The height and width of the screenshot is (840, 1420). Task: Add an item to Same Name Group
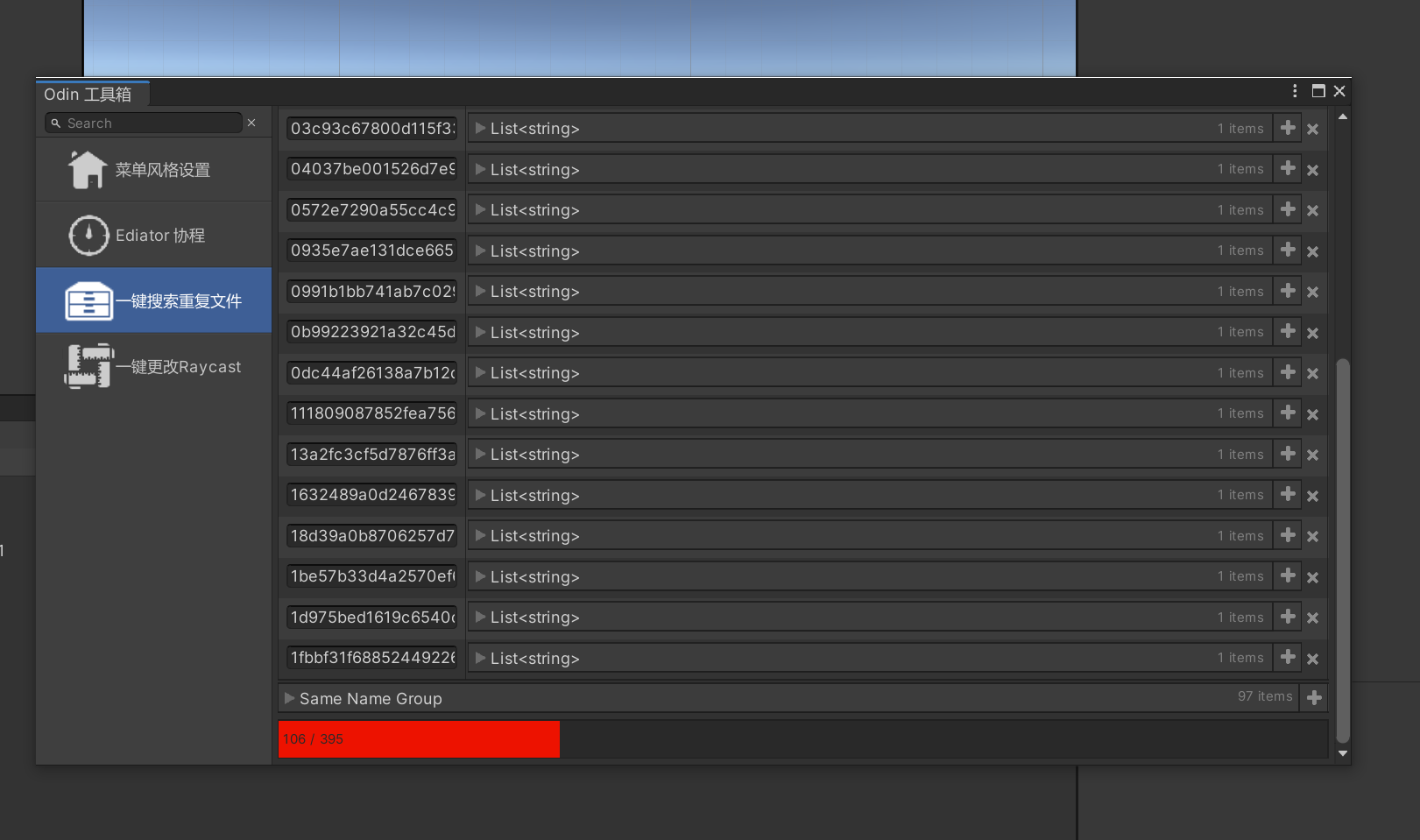pos(1314,698)
